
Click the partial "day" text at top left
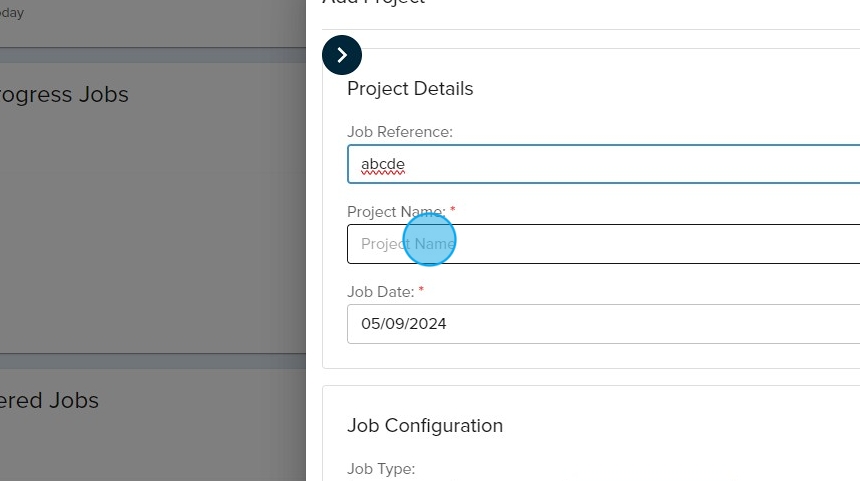12,13
